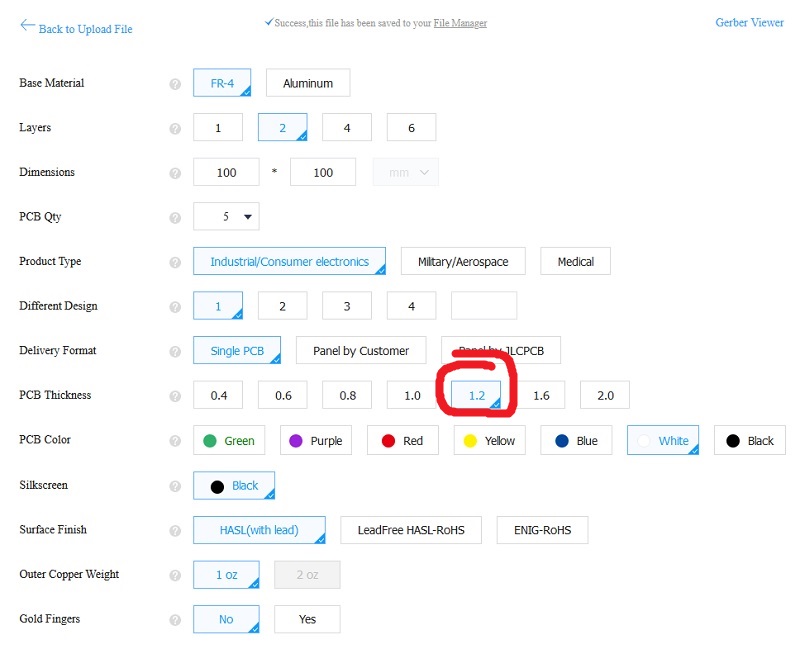Viewport: 800px width, 649px height.
Task: Set PCB thickness to 0.4
Action: pos(218,395)
